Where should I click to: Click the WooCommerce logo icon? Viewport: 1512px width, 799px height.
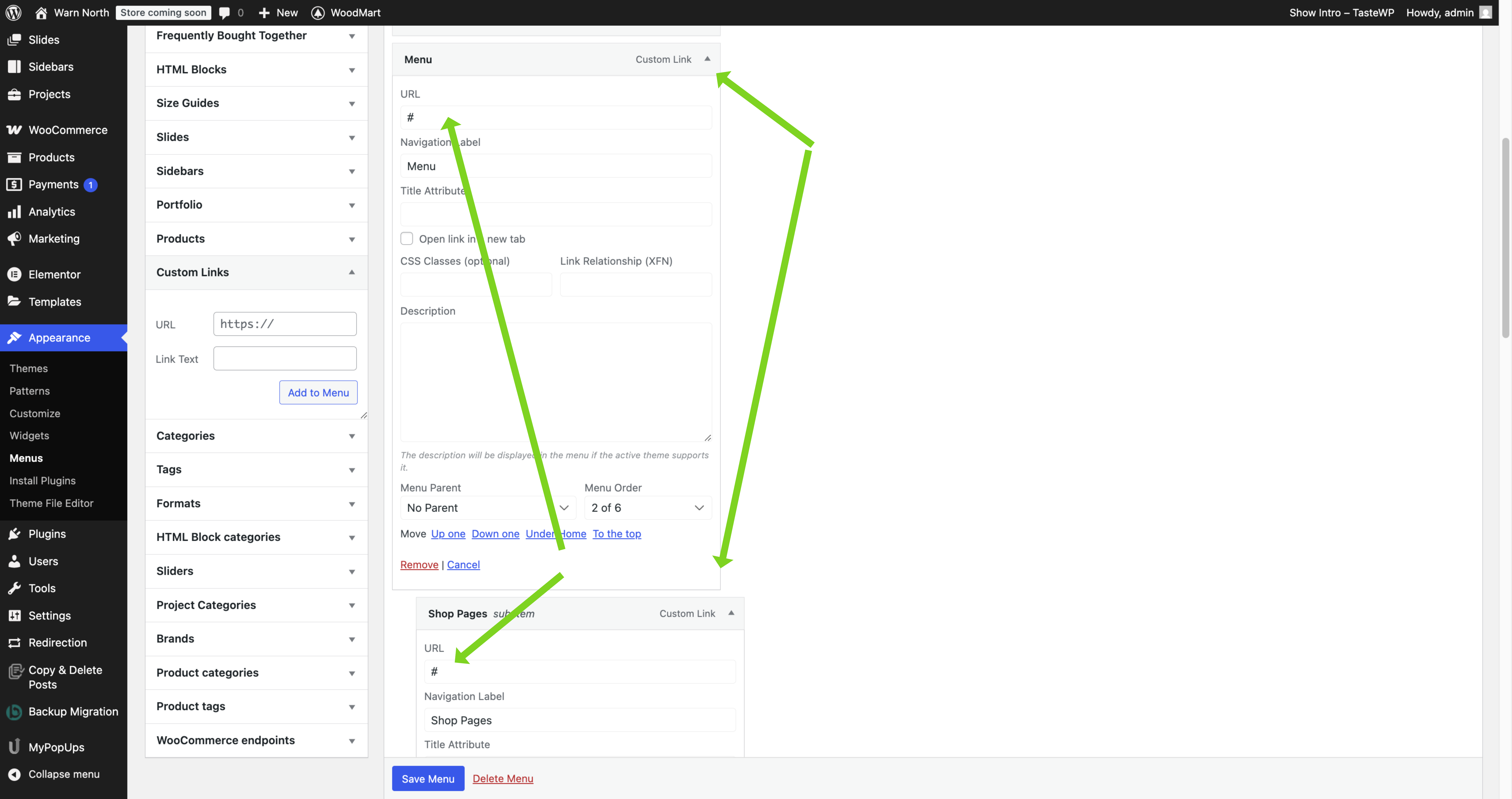coord(14,130)
